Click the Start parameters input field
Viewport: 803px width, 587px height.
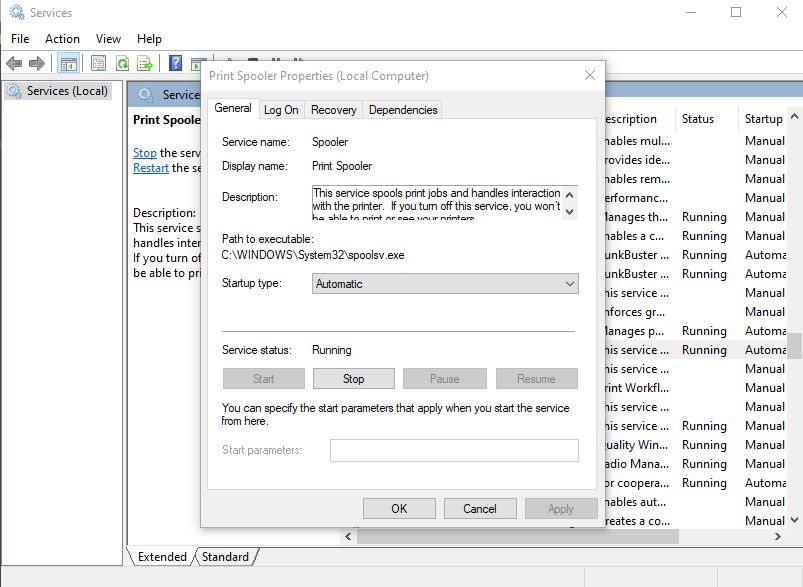pyautogui.click(x=454, y=450)
